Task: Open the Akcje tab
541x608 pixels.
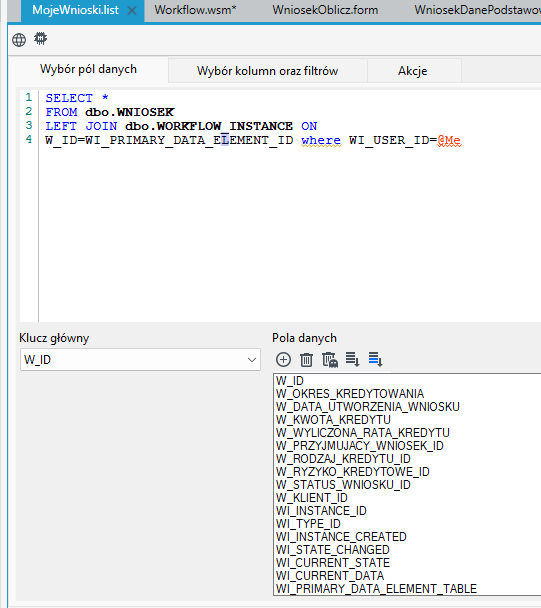Action: tap(413, 71)
